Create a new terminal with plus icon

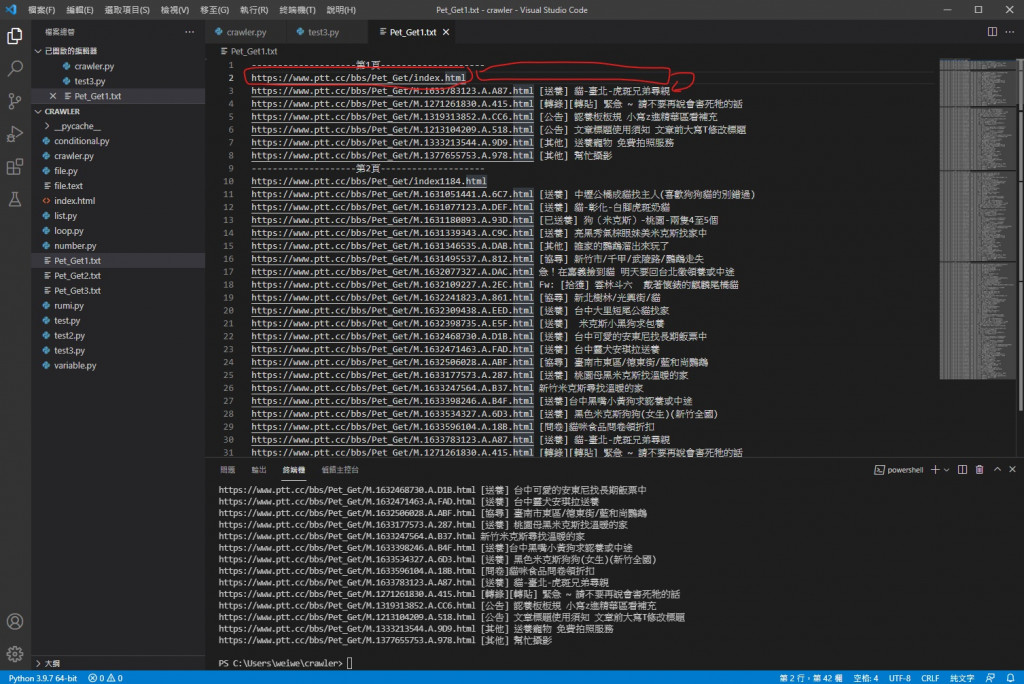coord(935,470)
